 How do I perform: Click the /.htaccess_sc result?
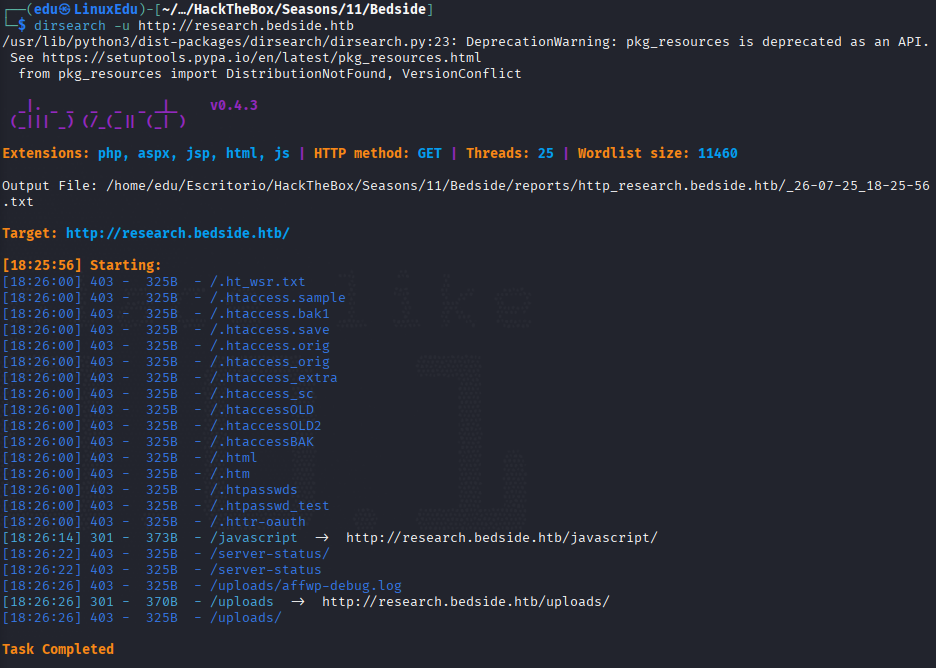click(x=261, y=394)
